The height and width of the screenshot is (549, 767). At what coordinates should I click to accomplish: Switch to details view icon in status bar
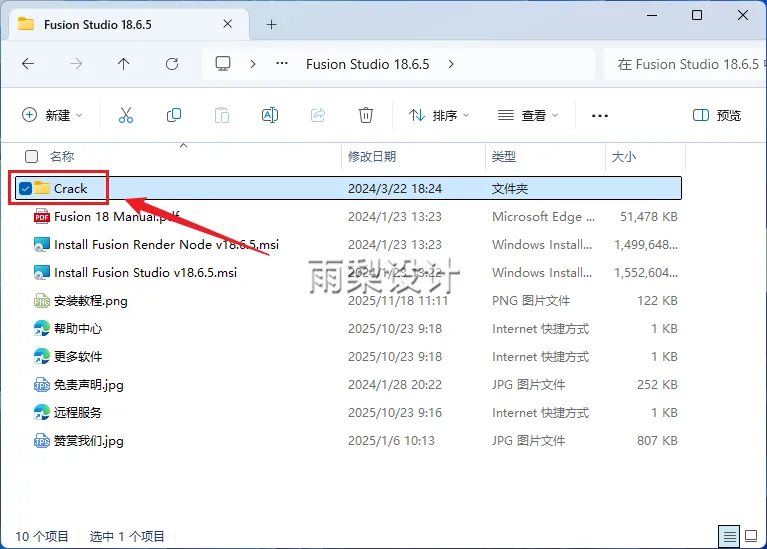729,537
